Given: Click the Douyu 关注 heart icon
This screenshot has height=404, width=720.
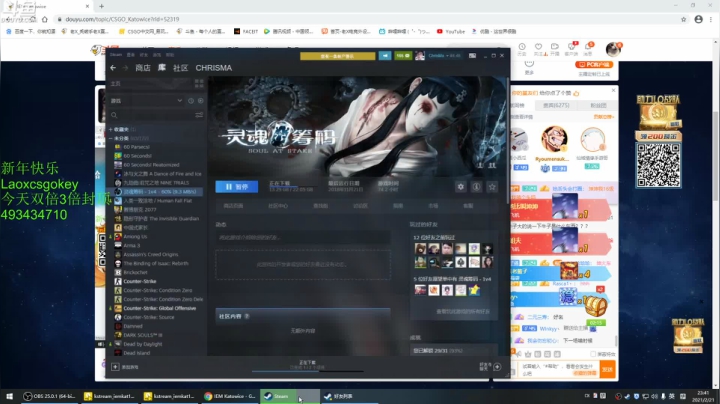Looking at the screenshot, I should click(538, 47).
